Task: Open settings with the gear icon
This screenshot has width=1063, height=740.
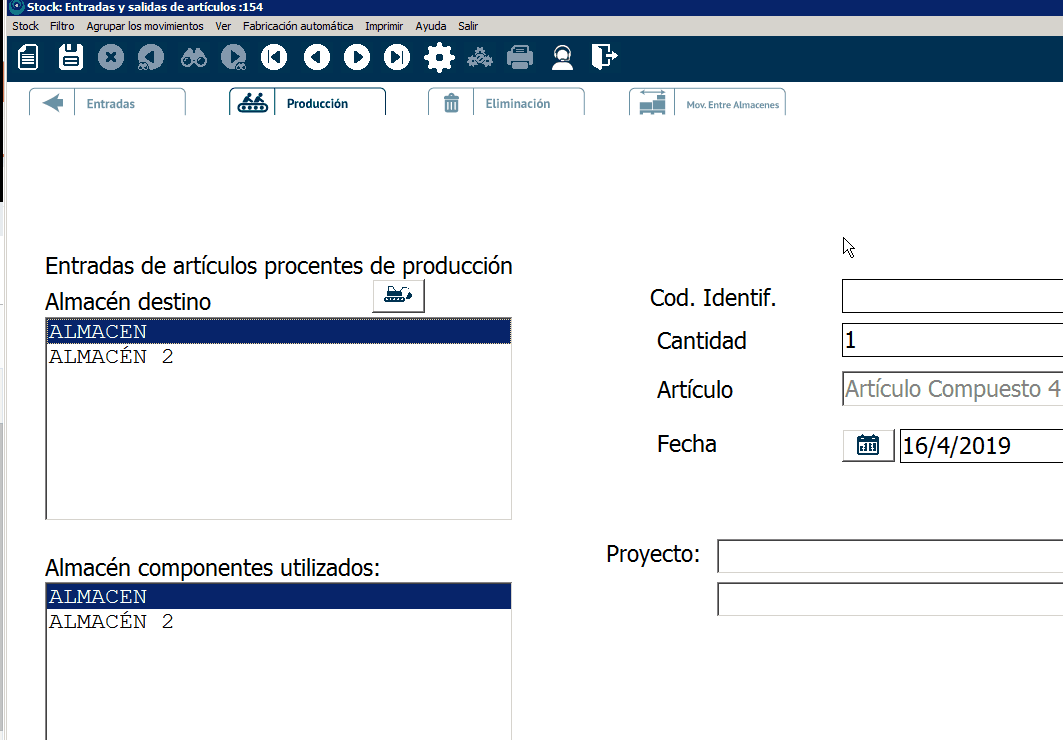Action: pos(439,57)
